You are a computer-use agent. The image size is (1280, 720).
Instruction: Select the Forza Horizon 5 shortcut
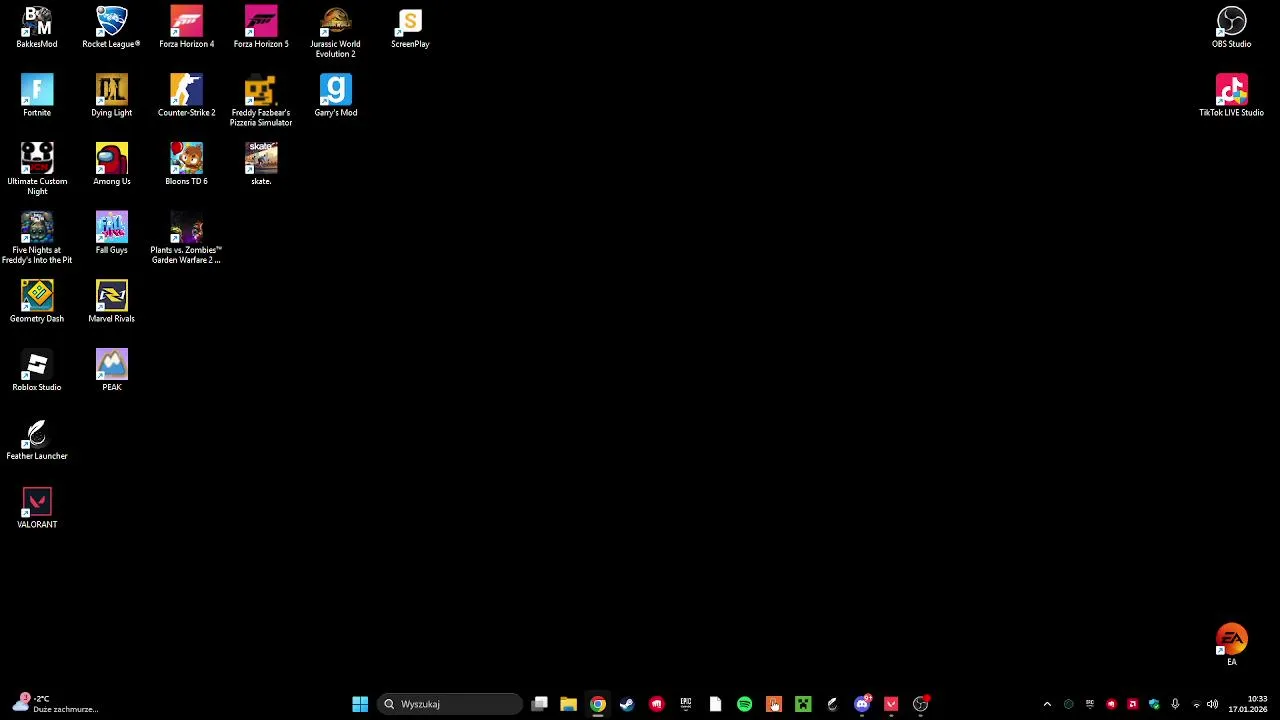click(261, 28)
